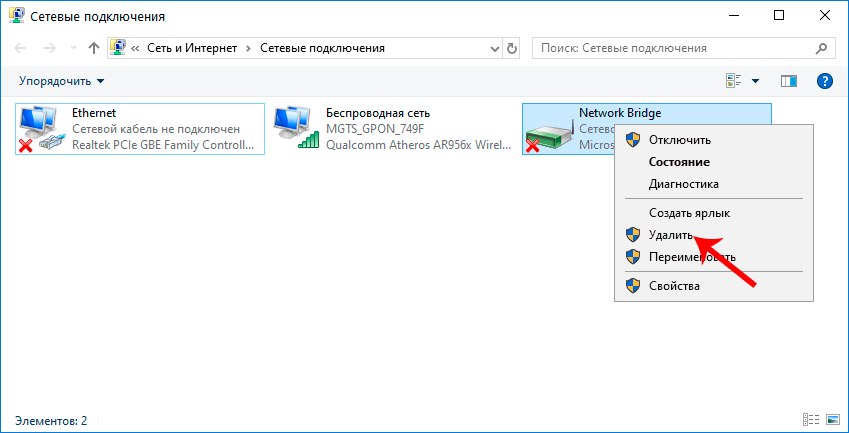The height and width of the screenshot is (433, 849).
Task: Toggle the preview pane button
Action: 789,81
